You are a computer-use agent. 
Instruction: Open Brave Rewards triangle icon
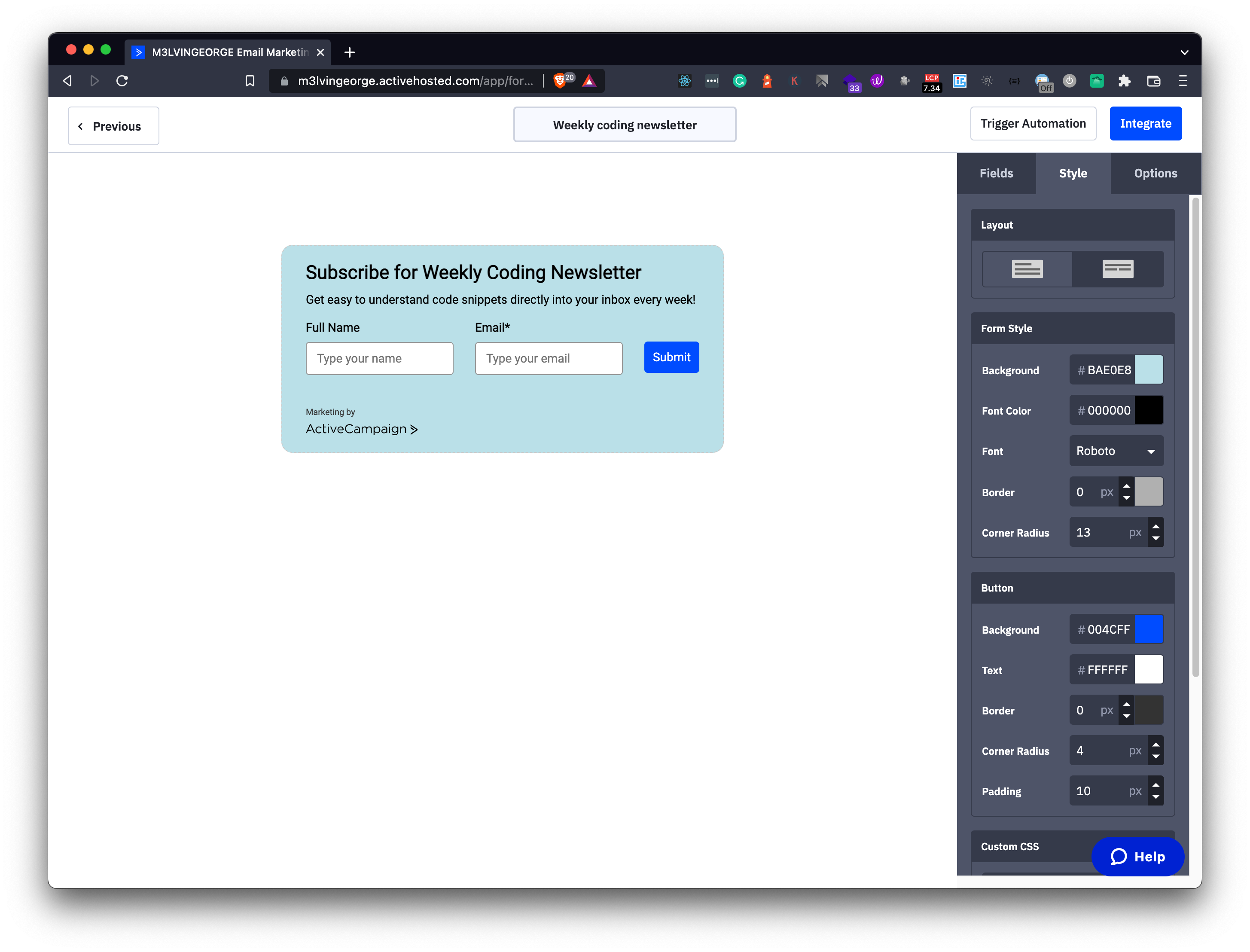pyautogui.click(x=589, y=81)
